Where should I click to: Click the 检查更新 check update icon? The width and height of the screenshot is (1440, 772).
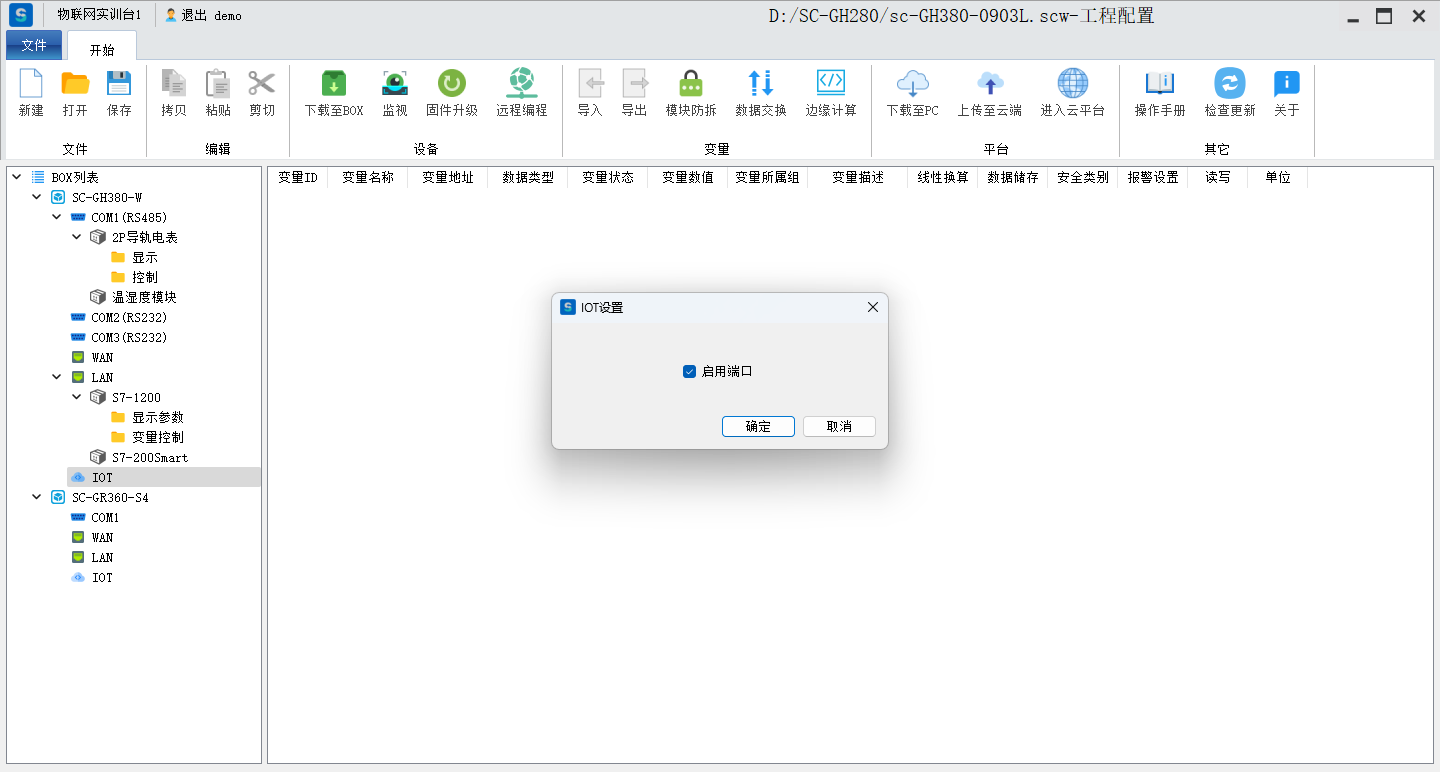(x=1229, y=84)
